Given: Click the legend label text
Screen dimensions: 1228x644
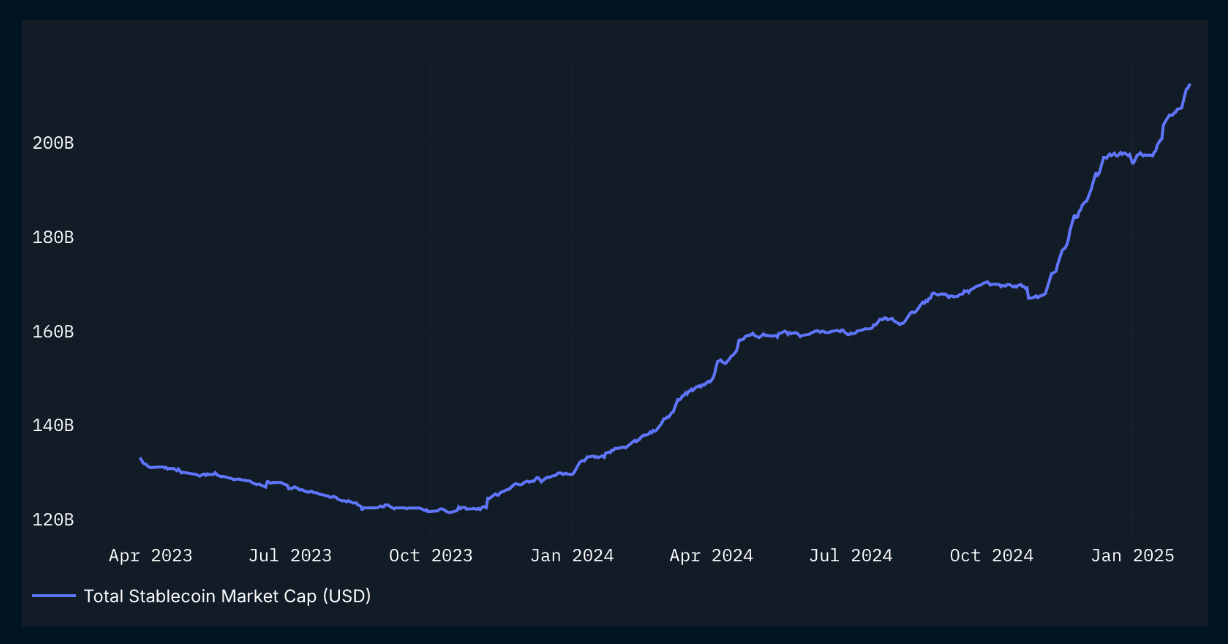Looking at the screenshot, I should point(230,596).
